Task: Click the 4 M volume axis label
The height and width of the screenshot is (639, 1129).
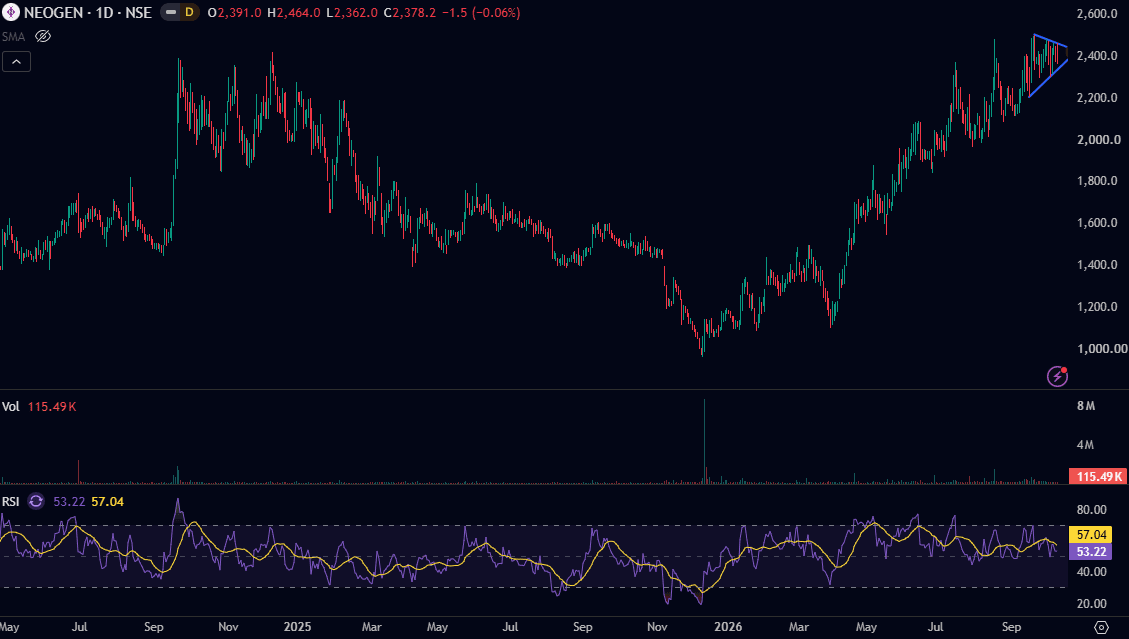Action: coord(1086,444)
